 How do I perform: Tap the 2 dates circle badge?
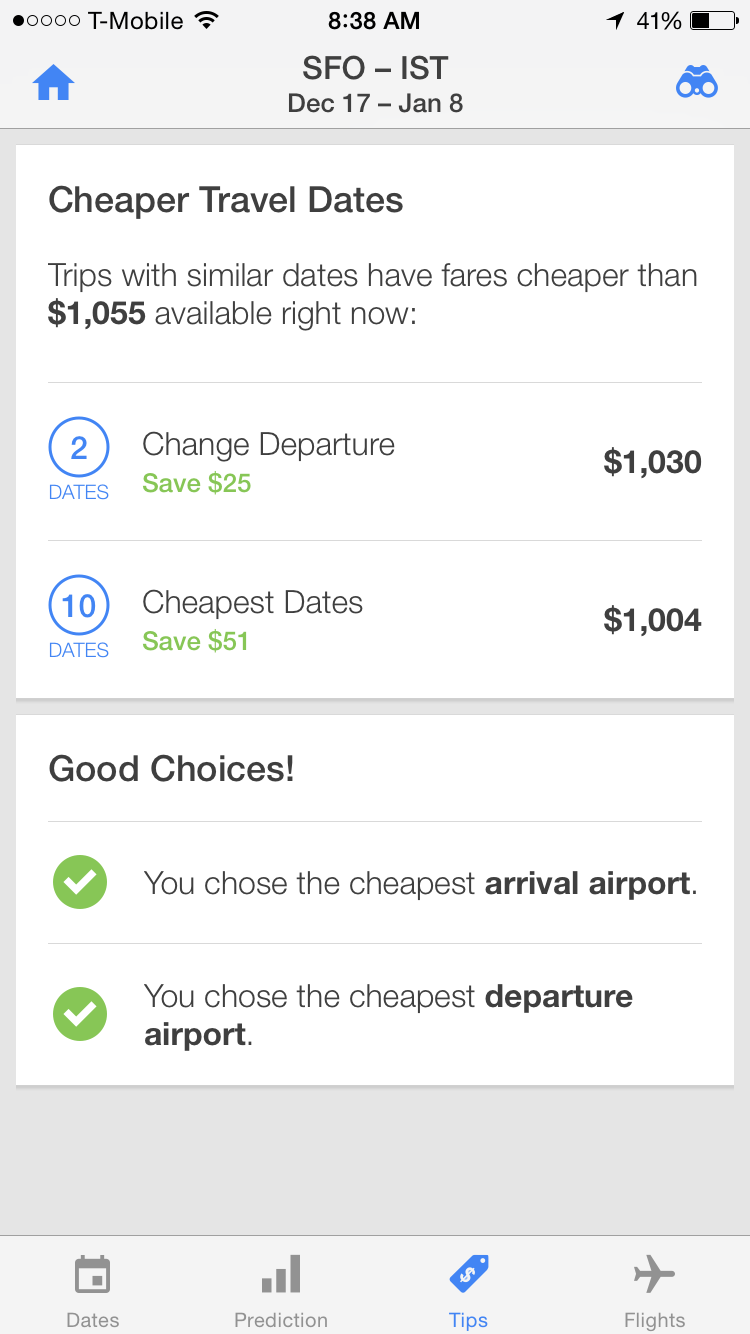coord(79,447)
